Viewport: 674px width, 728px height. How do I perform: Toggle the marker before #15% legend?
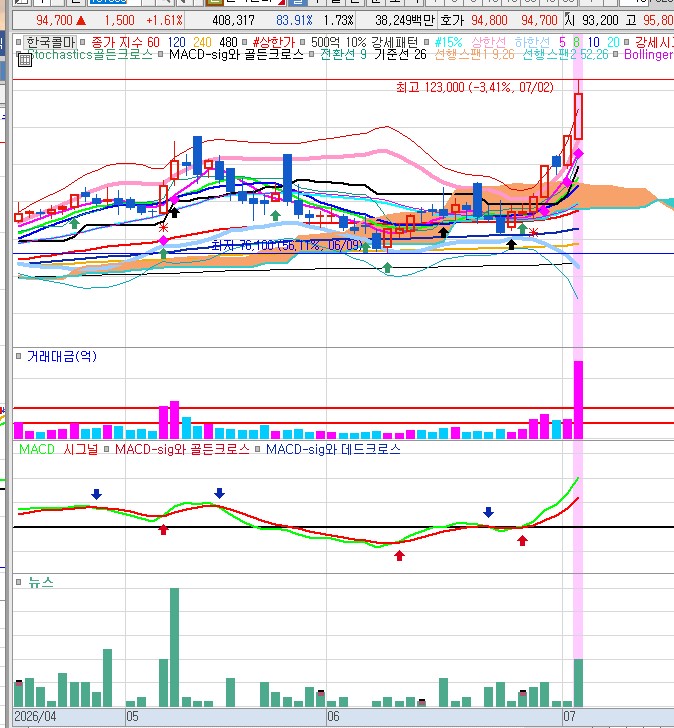[x=426, y=42]
